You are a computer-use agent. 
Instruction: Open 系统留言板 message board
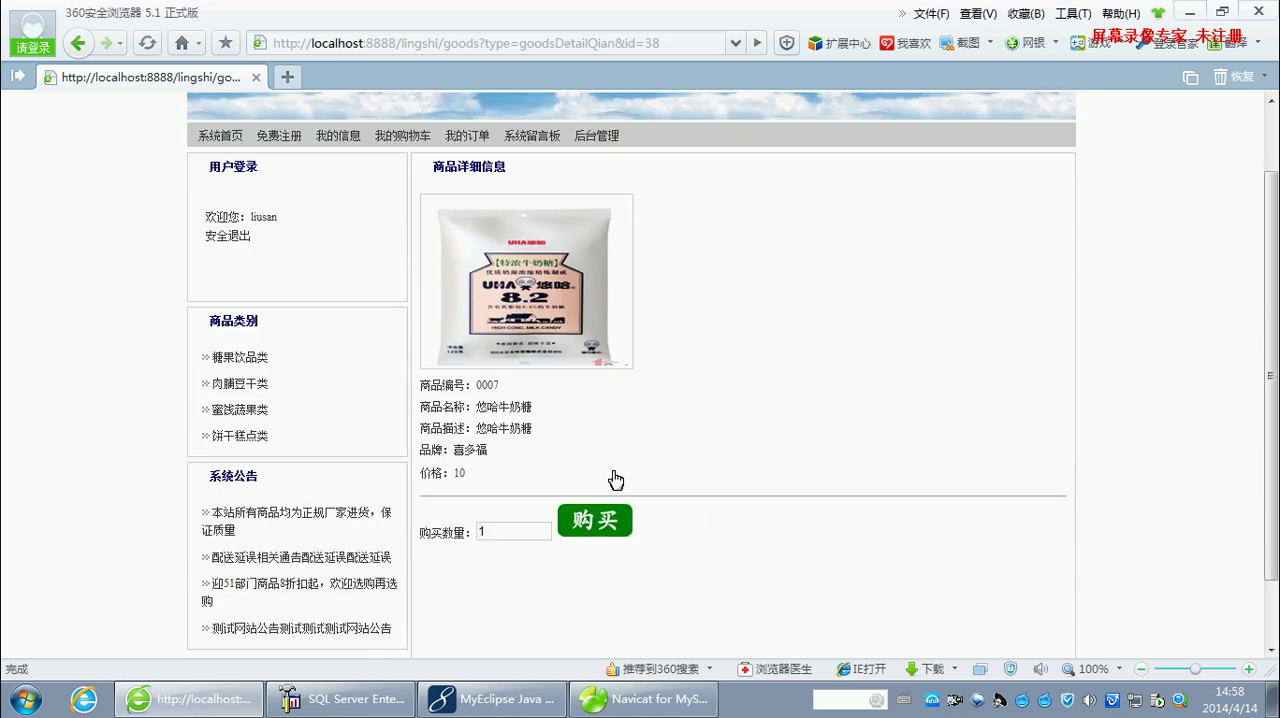tap(532, 136)
